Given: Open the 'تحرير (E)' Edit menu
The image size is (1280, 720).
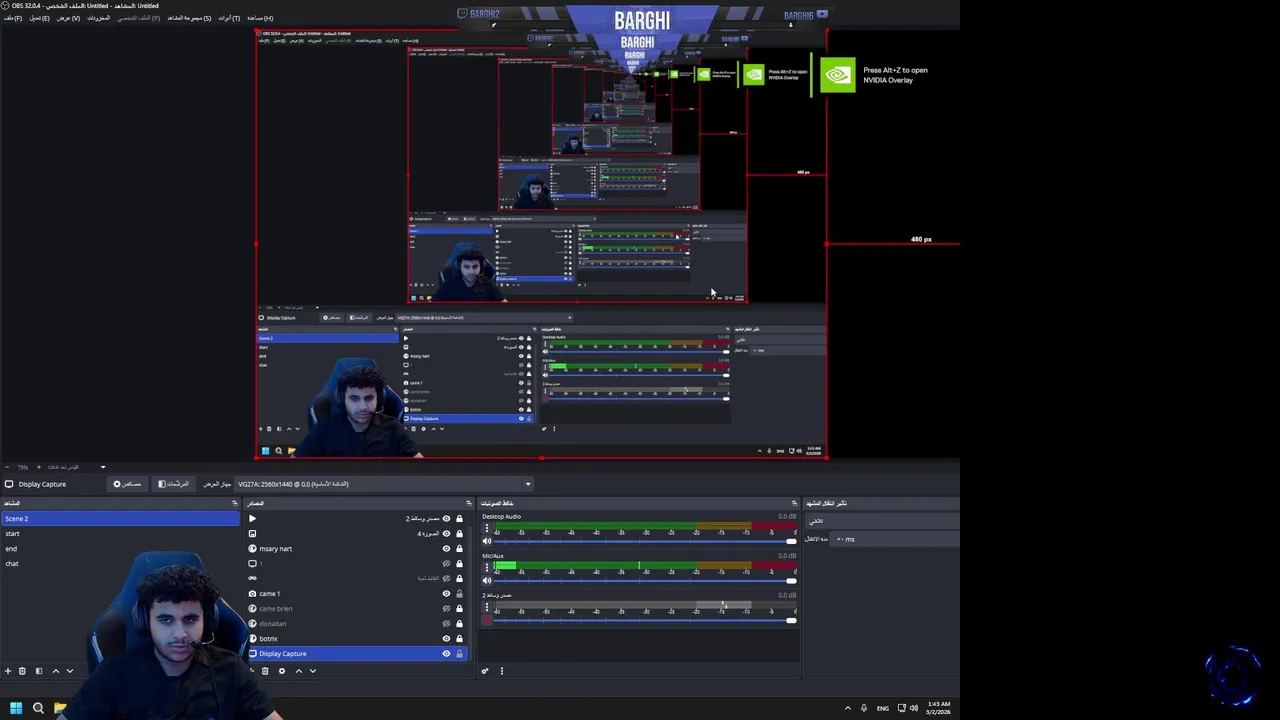Looking at the screenshot, I should tap(40, 18).
